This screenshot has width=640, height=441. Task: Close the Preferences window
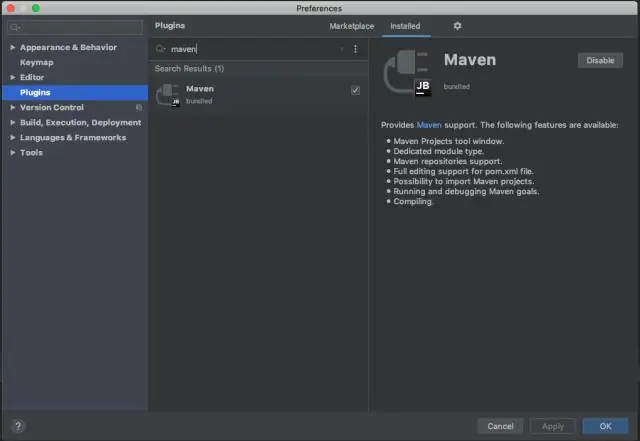(11, 8)
